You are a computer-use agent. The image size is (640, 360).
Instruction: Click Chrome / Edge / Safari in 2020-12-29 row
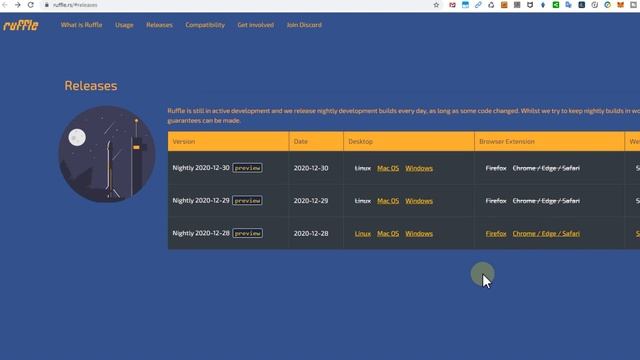tap(546, 201)
